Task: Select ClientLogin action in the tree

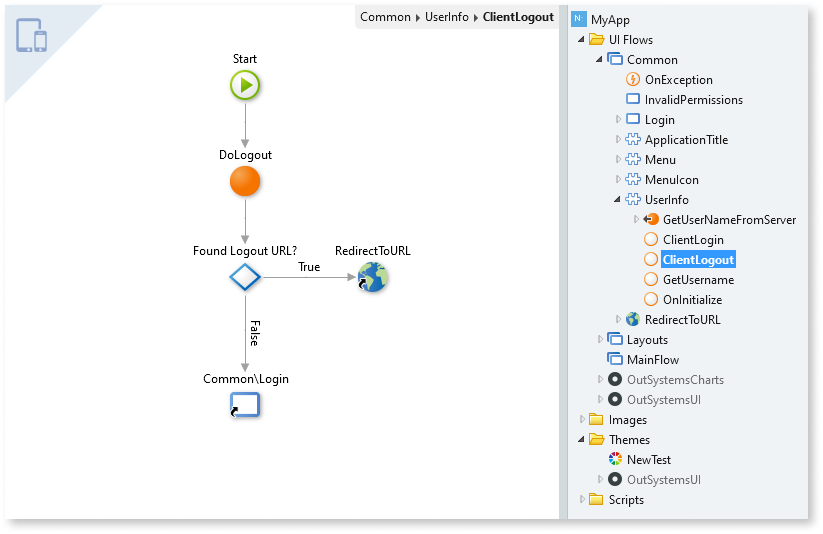Action: pos(693,240)
